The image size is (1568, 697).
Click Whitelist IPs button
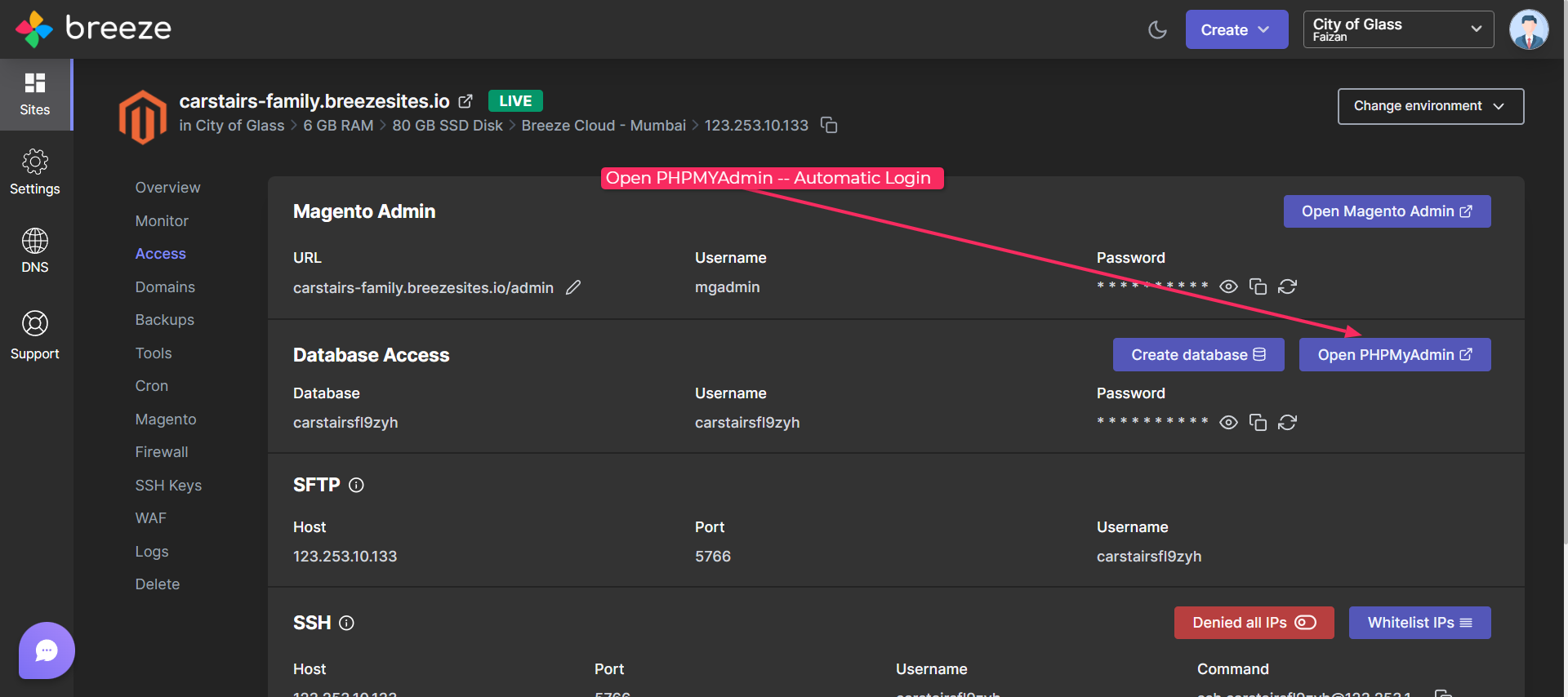coord(1419,623)
